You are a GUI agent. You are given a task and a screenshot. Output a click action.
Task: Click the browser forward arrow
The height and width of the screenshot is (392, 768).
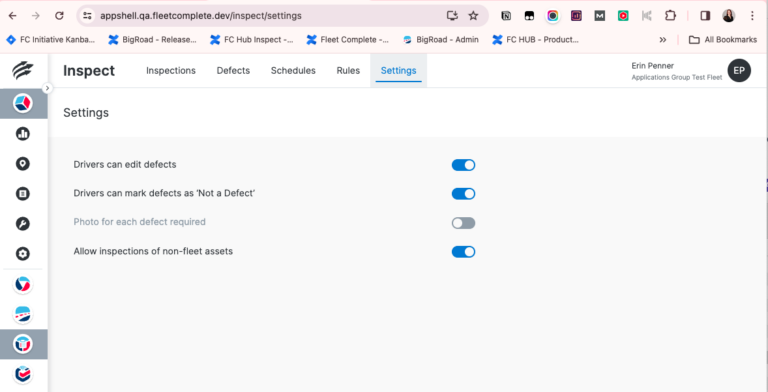click(x=36, y=16)
